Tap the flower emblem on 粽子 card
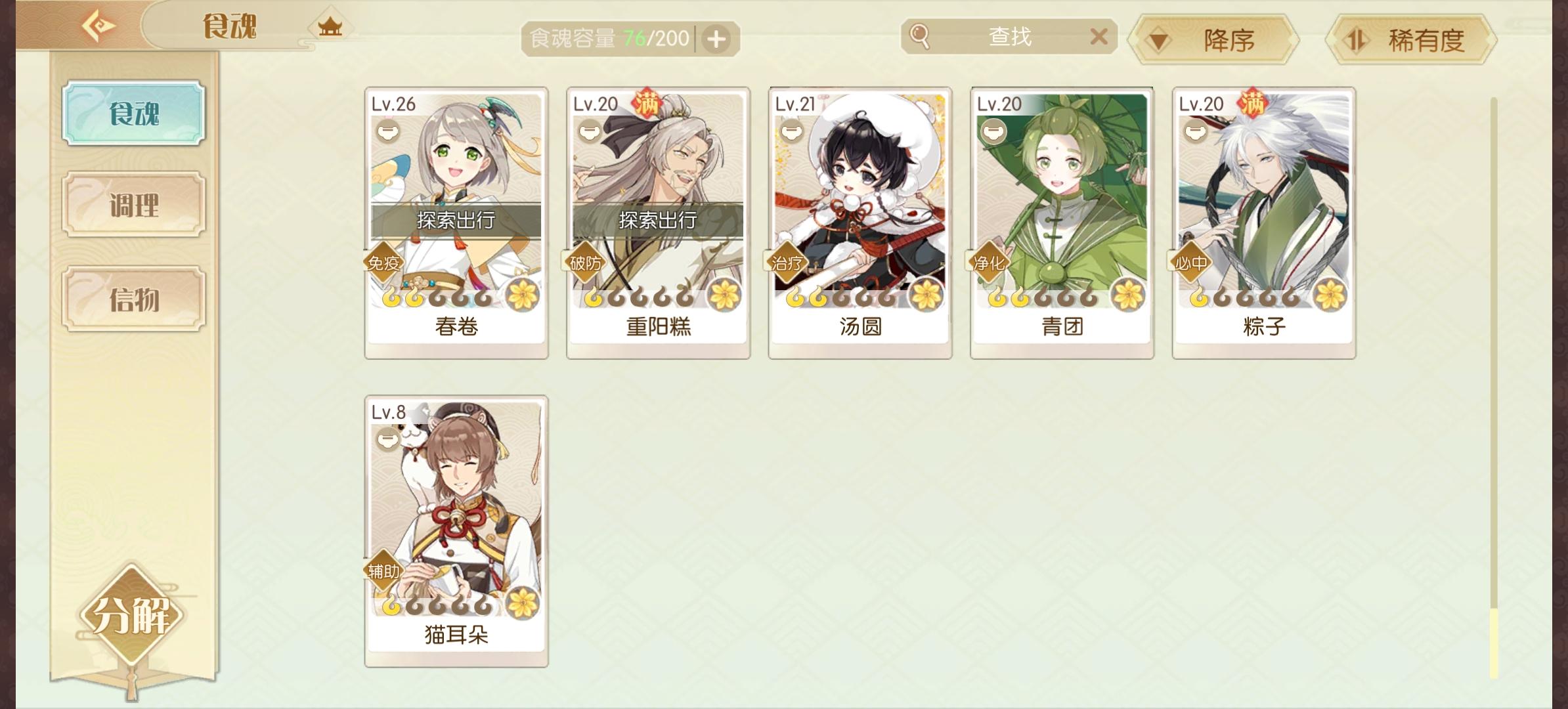Screen dimensions: 1568x709 (x=1330, y=294)
